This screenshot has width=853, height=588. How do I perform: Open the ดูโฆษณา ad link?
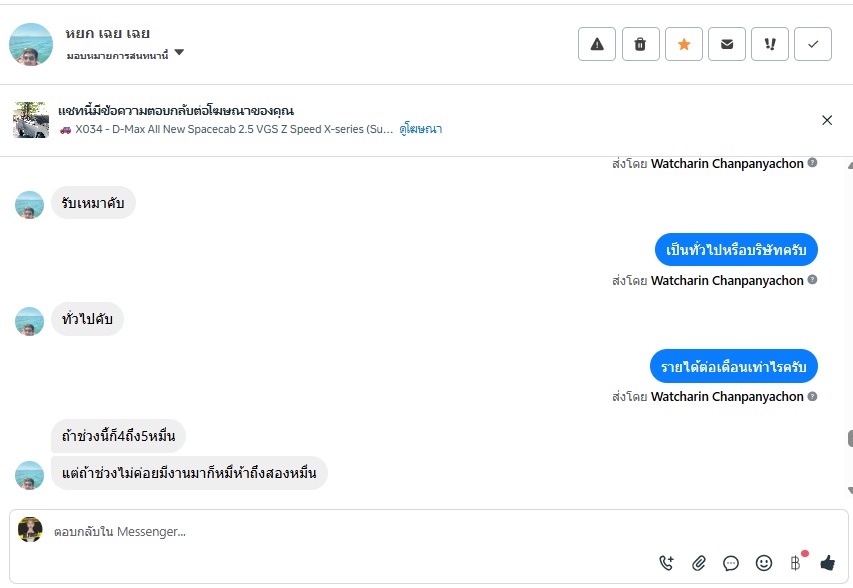click(420, 129)
